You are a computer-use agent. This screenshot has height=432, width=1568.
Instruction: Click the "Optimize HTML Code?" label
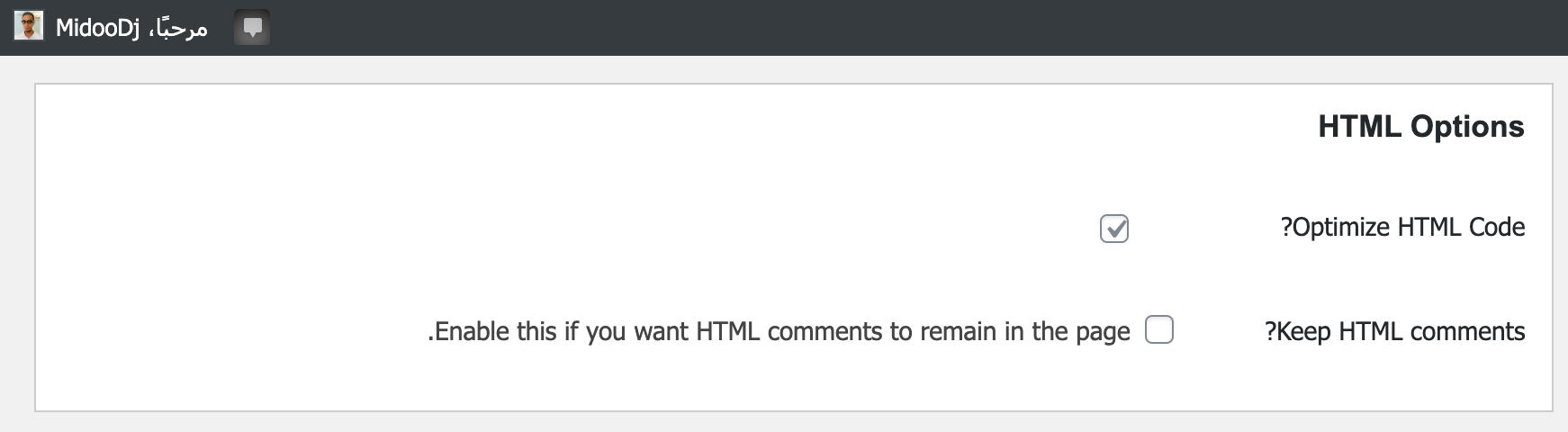[1402, 228]
